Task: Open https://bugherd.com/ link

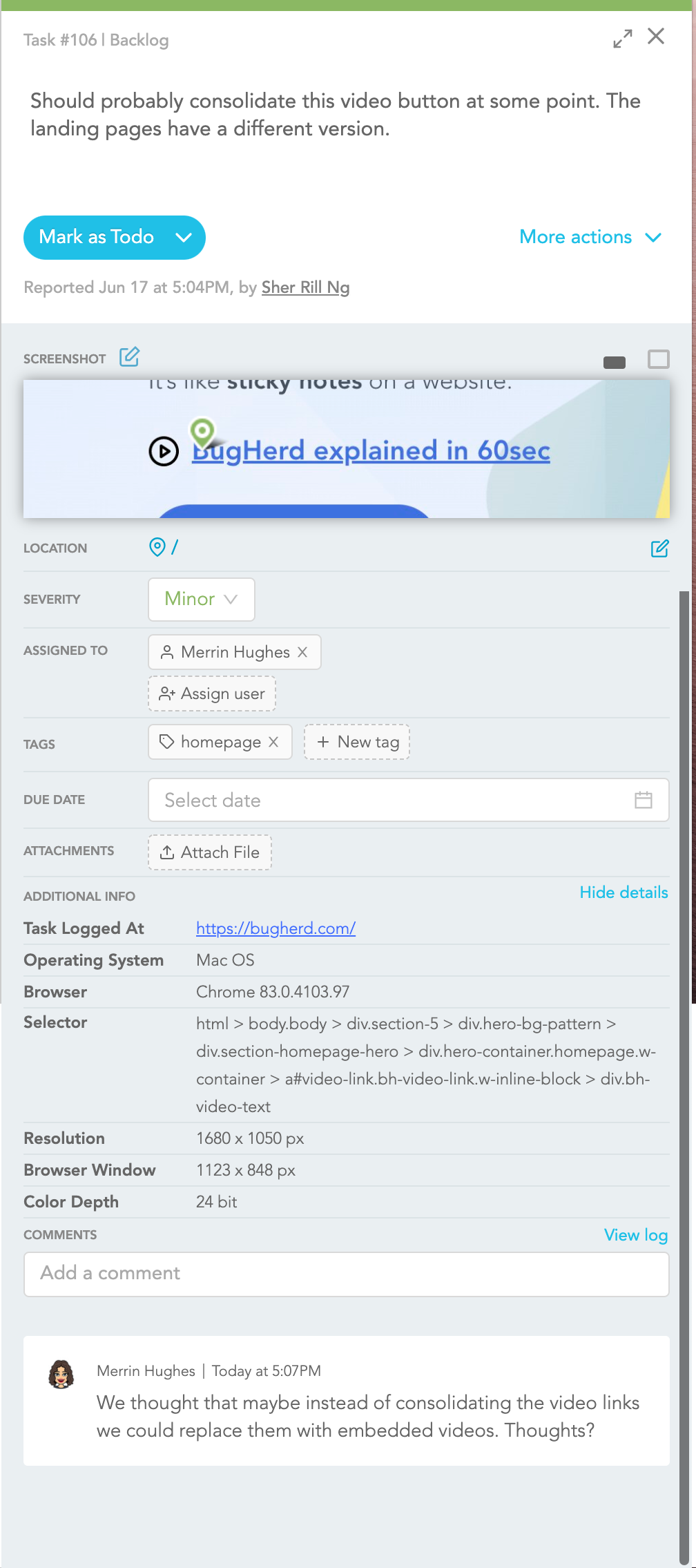Action: click(x=275, y=928)
